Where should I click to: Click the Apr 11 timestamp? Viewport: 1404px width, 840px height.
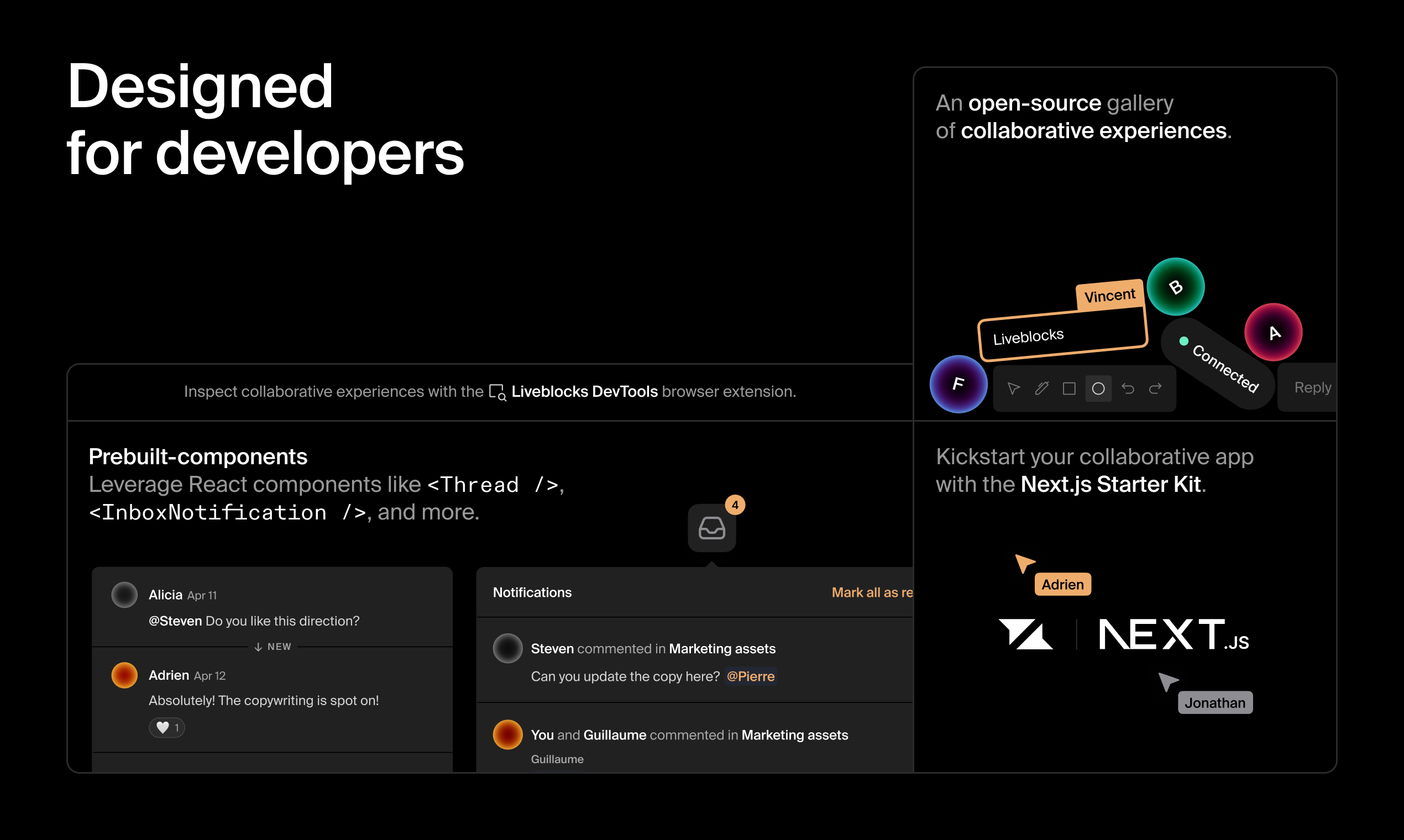[x=202, y=596]
